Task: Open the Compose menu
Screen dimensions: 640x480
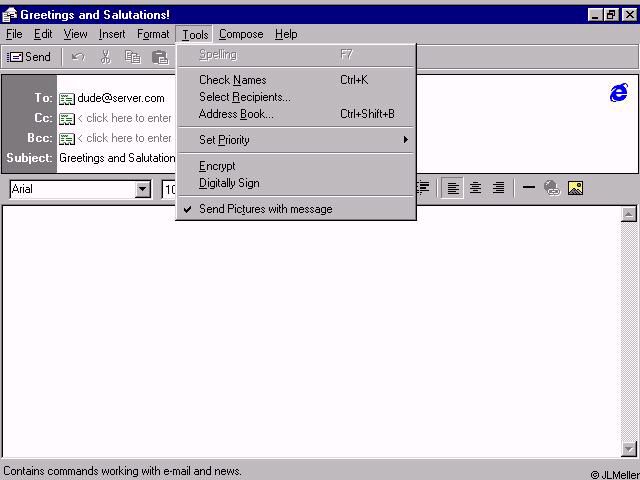Action: click(x=241, y=34)
